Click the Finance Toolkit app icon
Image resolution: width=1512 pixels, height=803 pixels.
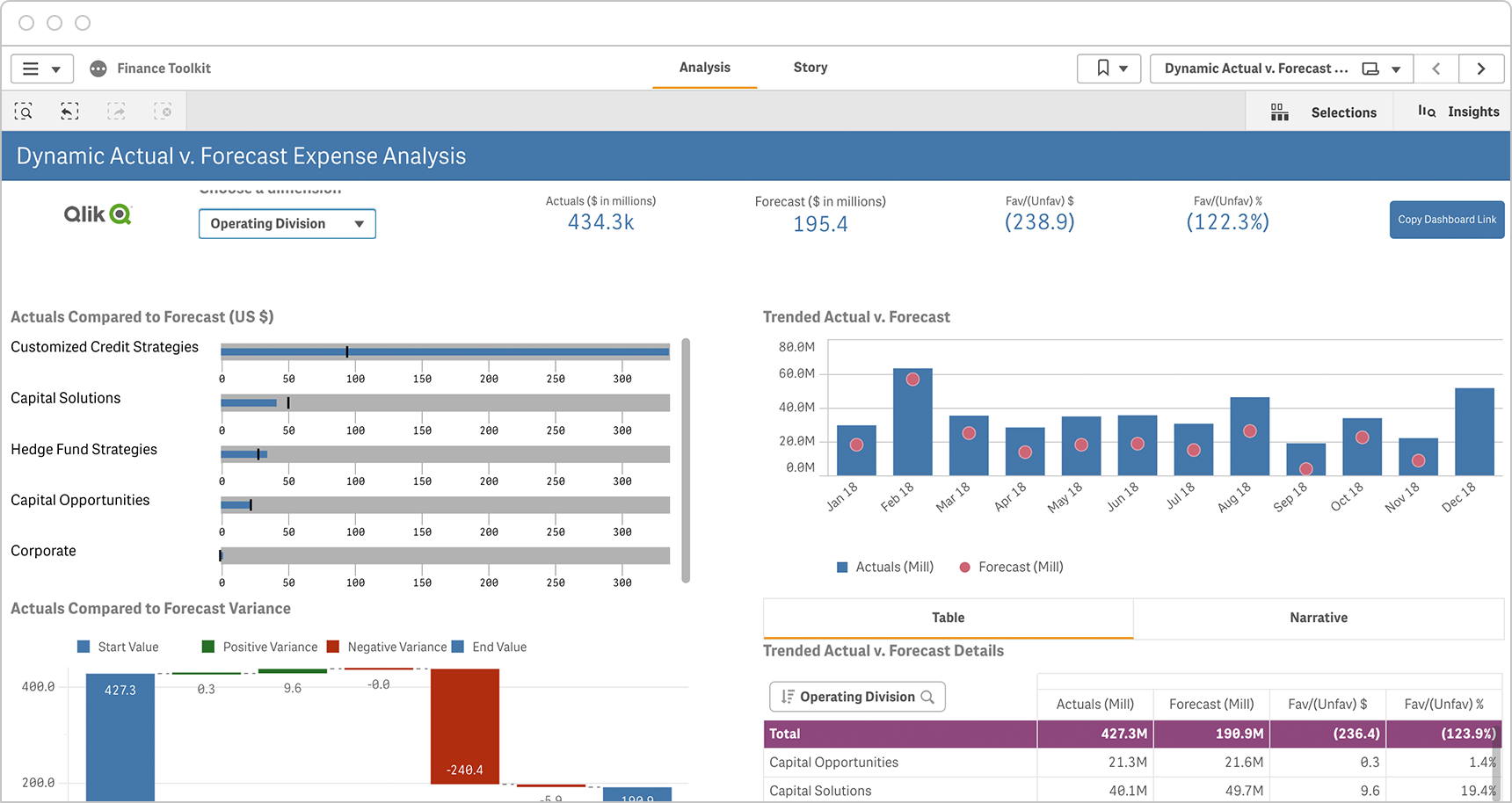[98, 69]
